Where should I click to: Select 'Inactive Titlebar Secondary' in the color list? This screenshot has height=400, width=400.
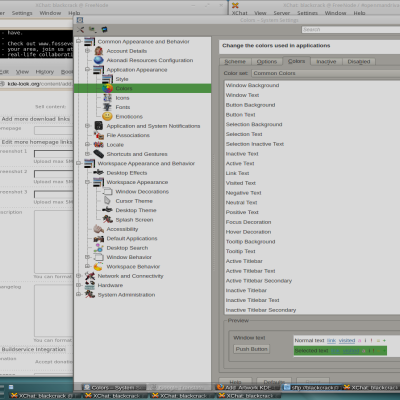312,310
